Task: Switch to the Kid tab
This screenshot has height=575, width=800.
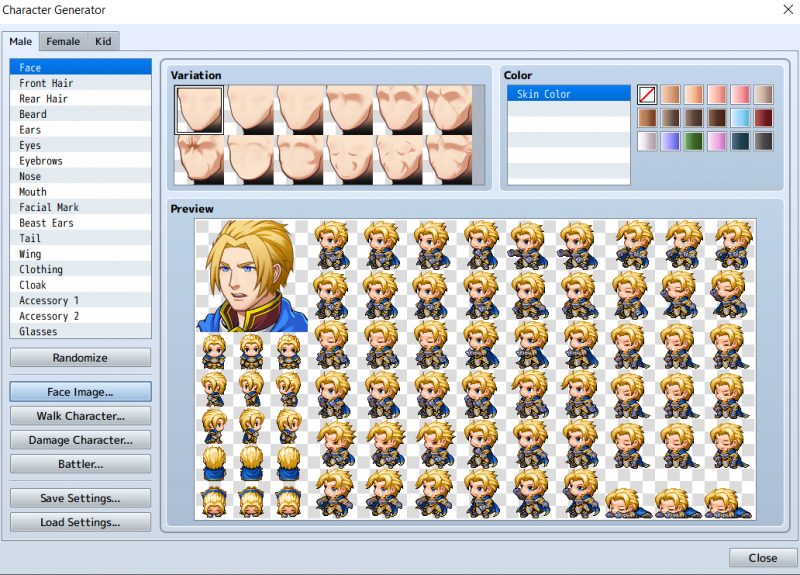Action: [x=103, y=41]
